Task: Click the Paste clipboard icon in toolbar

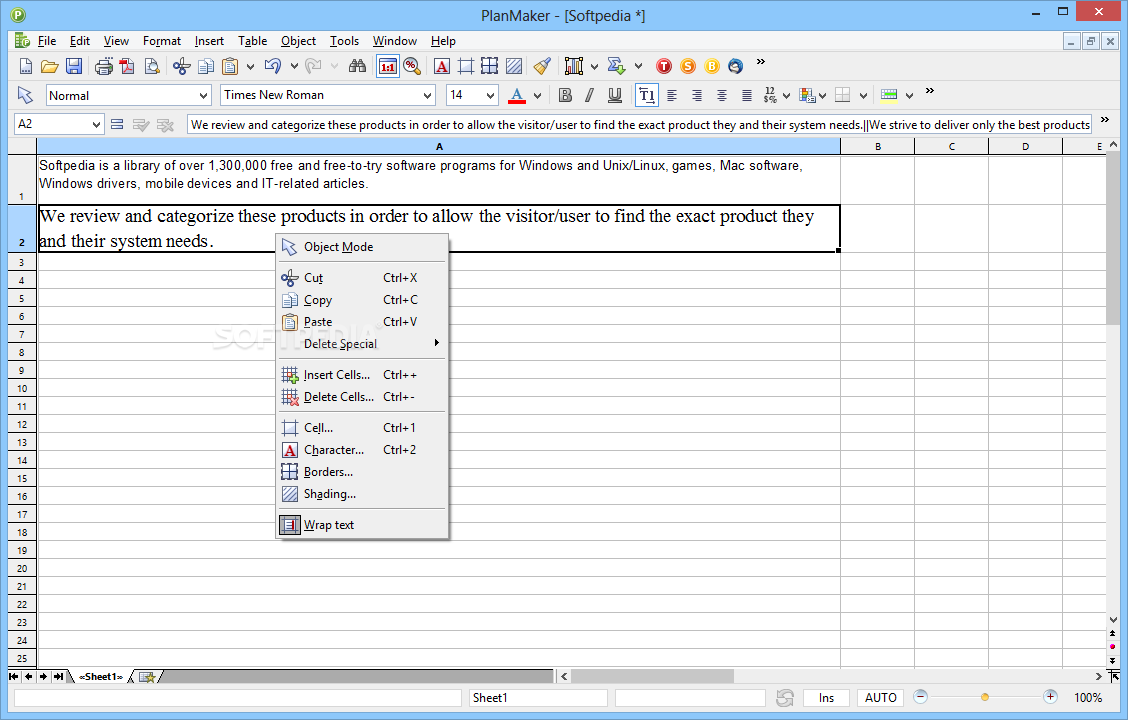Action: (229, 67)
